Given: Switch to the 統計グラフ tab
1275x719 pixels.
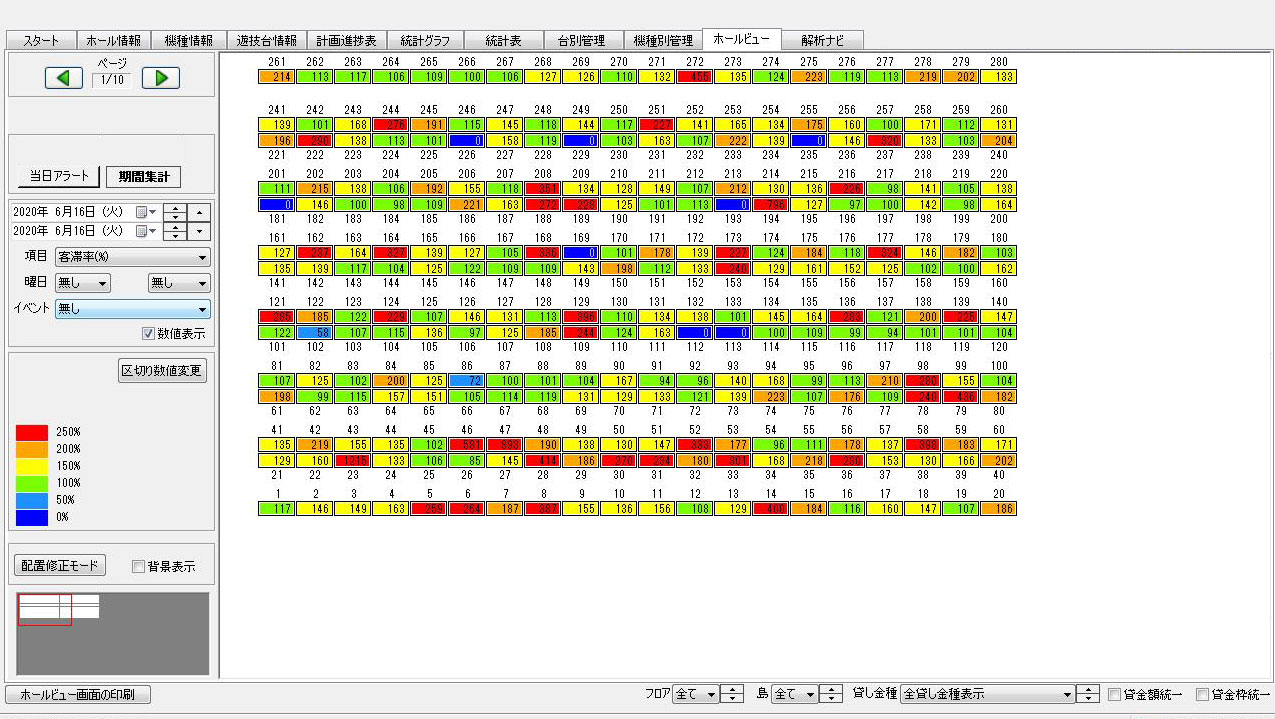Looking at the screenshot, I should tap(425, 41).
